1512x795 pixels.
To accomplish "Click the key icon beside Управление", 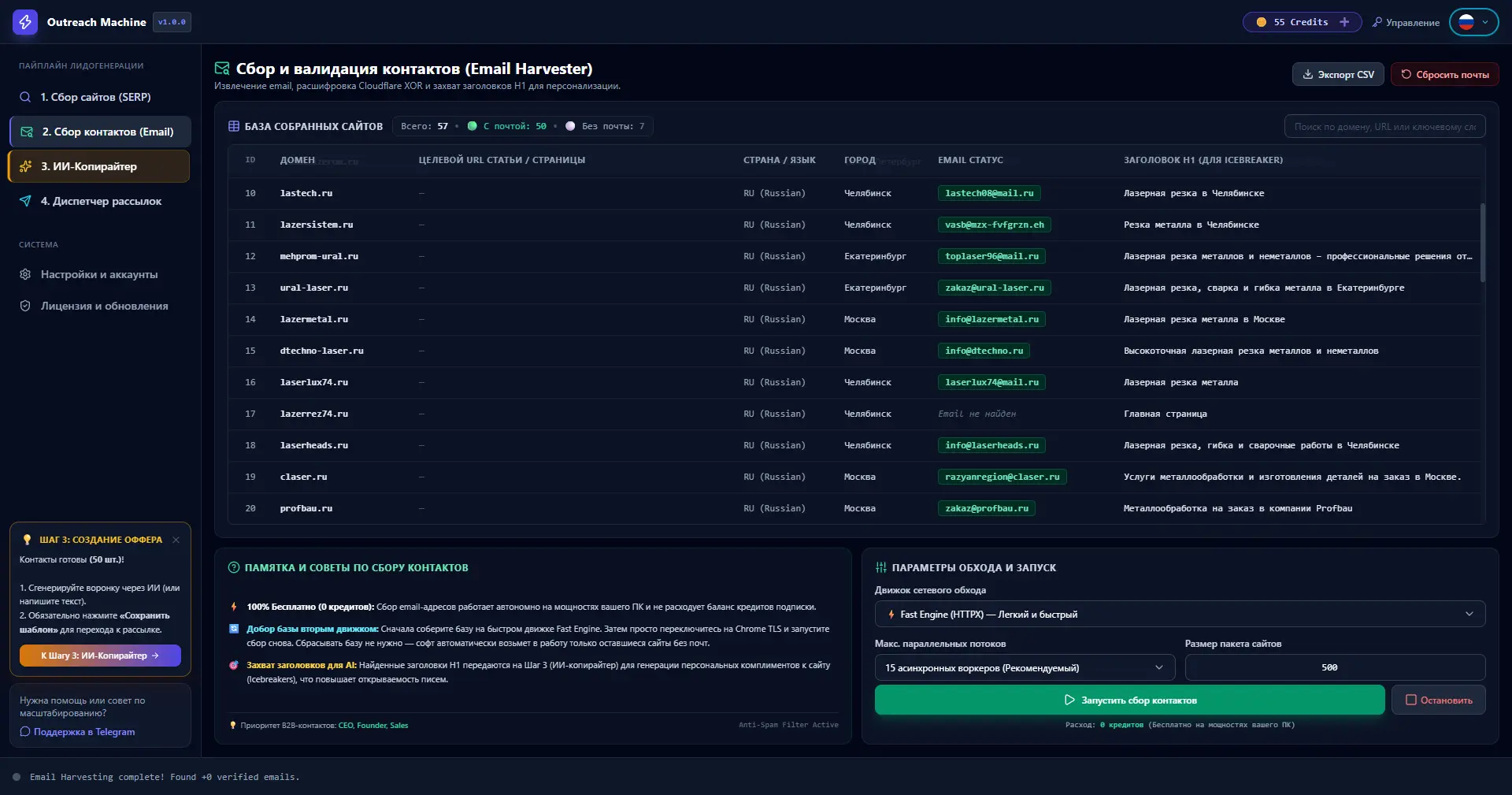I will coord(1377,22).
